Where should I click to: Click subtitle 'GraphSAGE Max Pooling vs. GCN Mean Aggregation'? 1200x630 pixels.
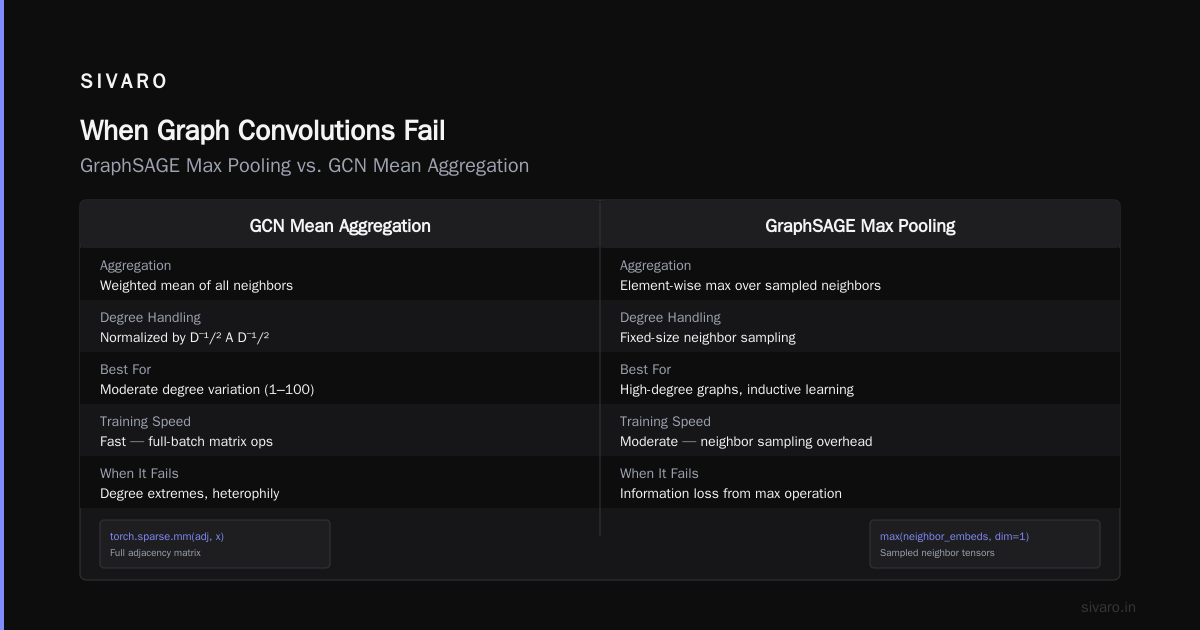(x=305, y=166)
